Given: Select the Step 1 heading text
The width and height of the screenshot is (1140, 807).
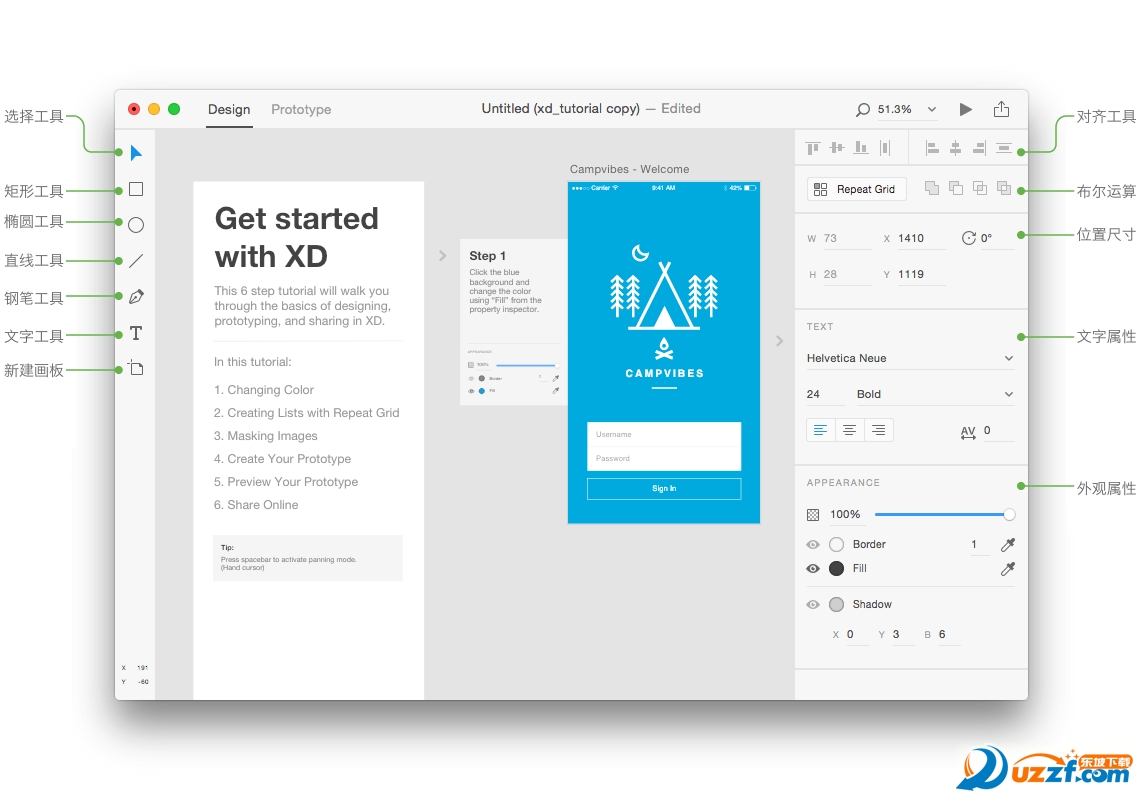Looking at the screenshot, I should [x=487, y=256].
